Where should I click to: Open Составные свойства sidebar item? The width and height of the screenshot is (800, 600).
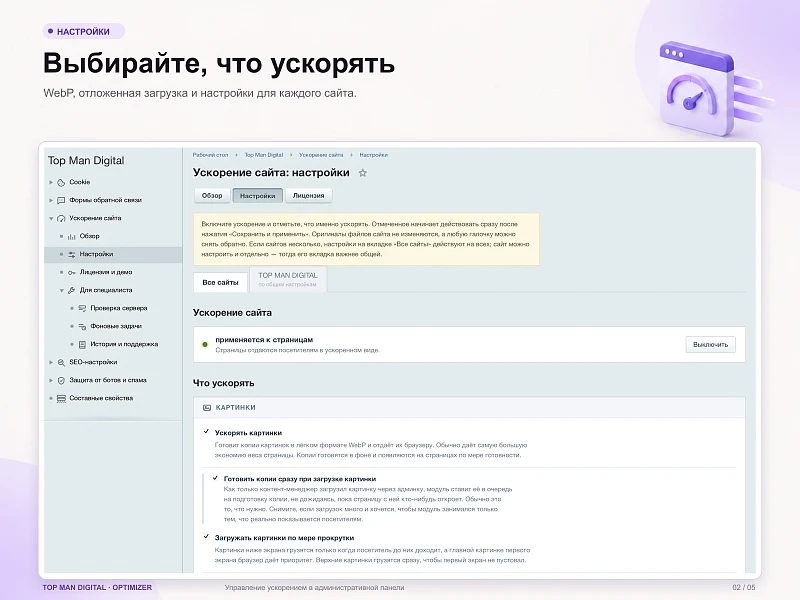tap(101, 398)
